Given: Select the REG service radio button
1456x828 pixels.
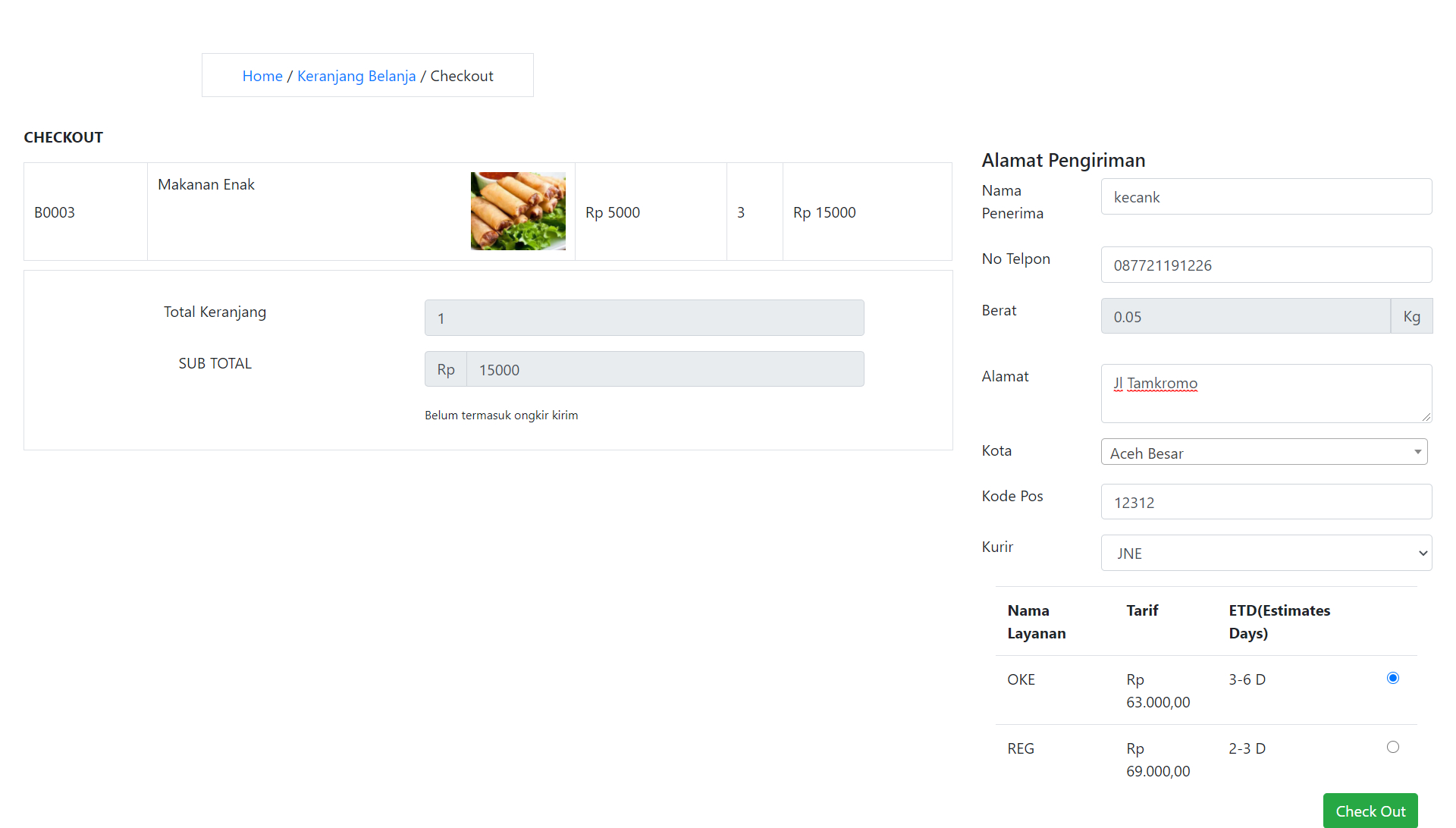Looking at the screenshot, I should pos(1392,747).
